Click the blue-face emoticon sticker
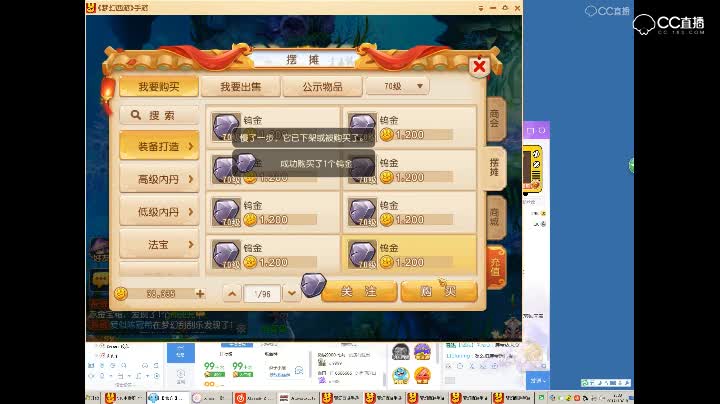 [x=400, y=376]
